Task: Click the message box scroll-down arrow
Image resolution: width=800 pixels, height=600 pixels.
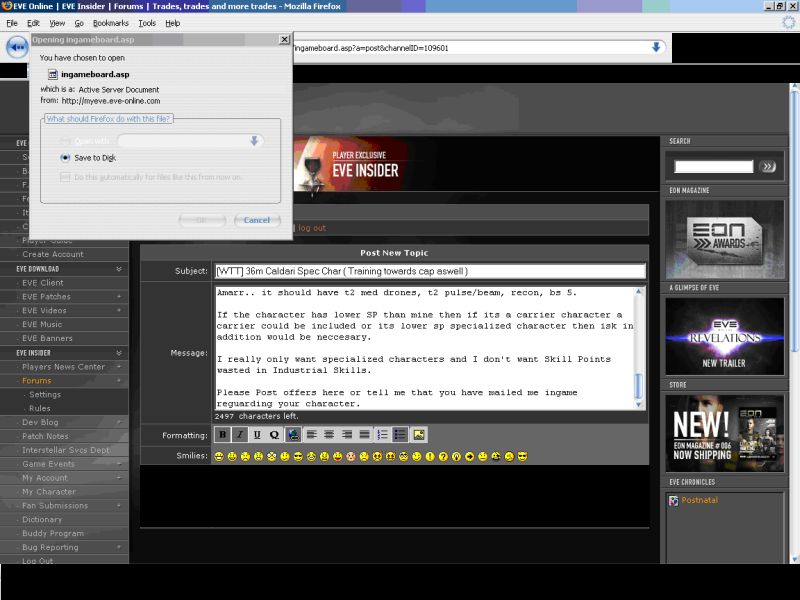Action: tap(638, 405)
